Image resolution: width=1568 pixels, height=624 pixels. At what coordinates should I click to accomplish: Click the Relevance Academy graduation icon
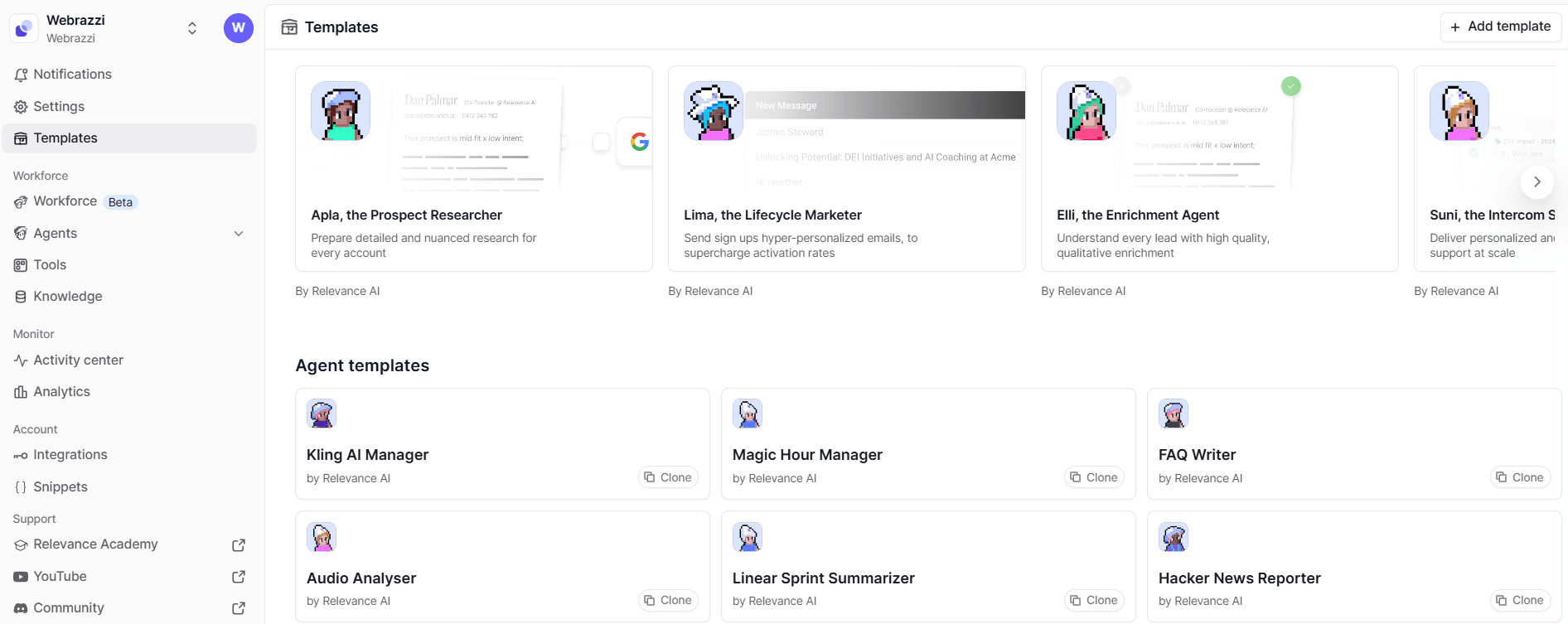21,544
